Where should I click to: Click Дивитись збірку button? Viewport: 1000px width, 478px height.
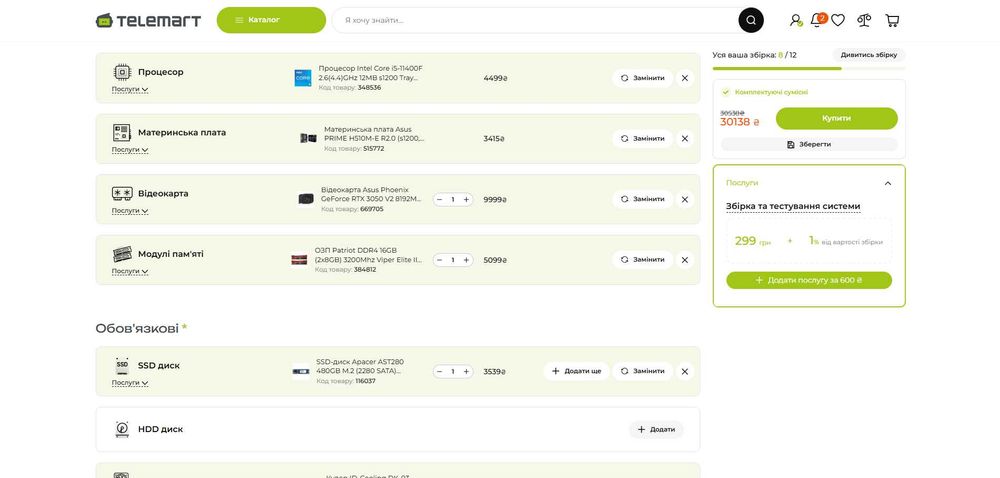(869, 55)
